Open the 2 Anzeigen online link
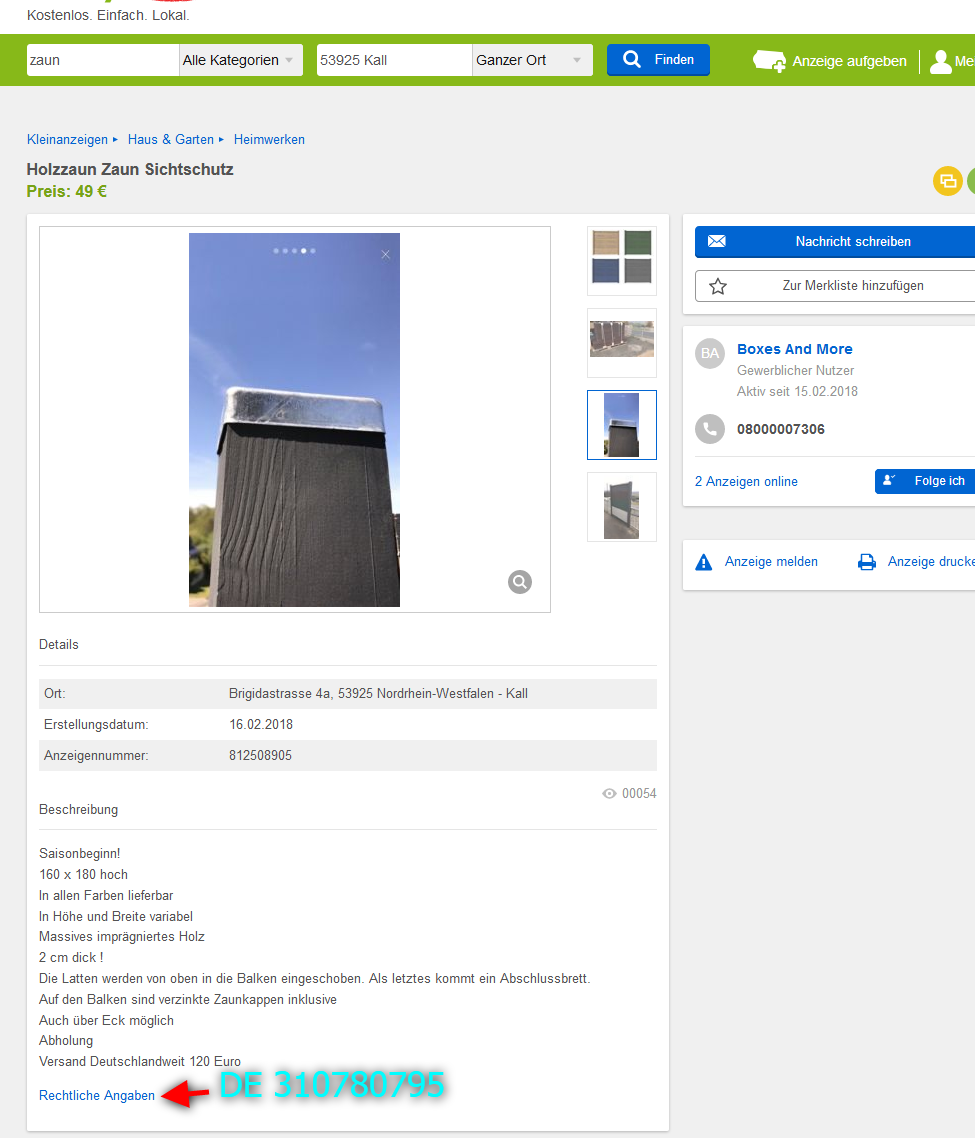Viewport: 975px width, 1138px height. [746, 482]
